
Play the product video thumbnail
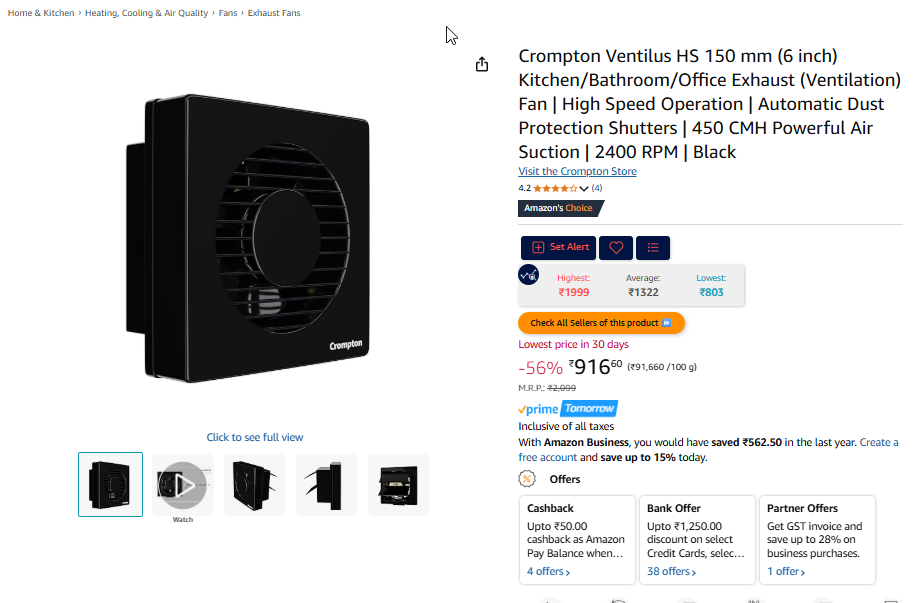(x=182, y=485)
